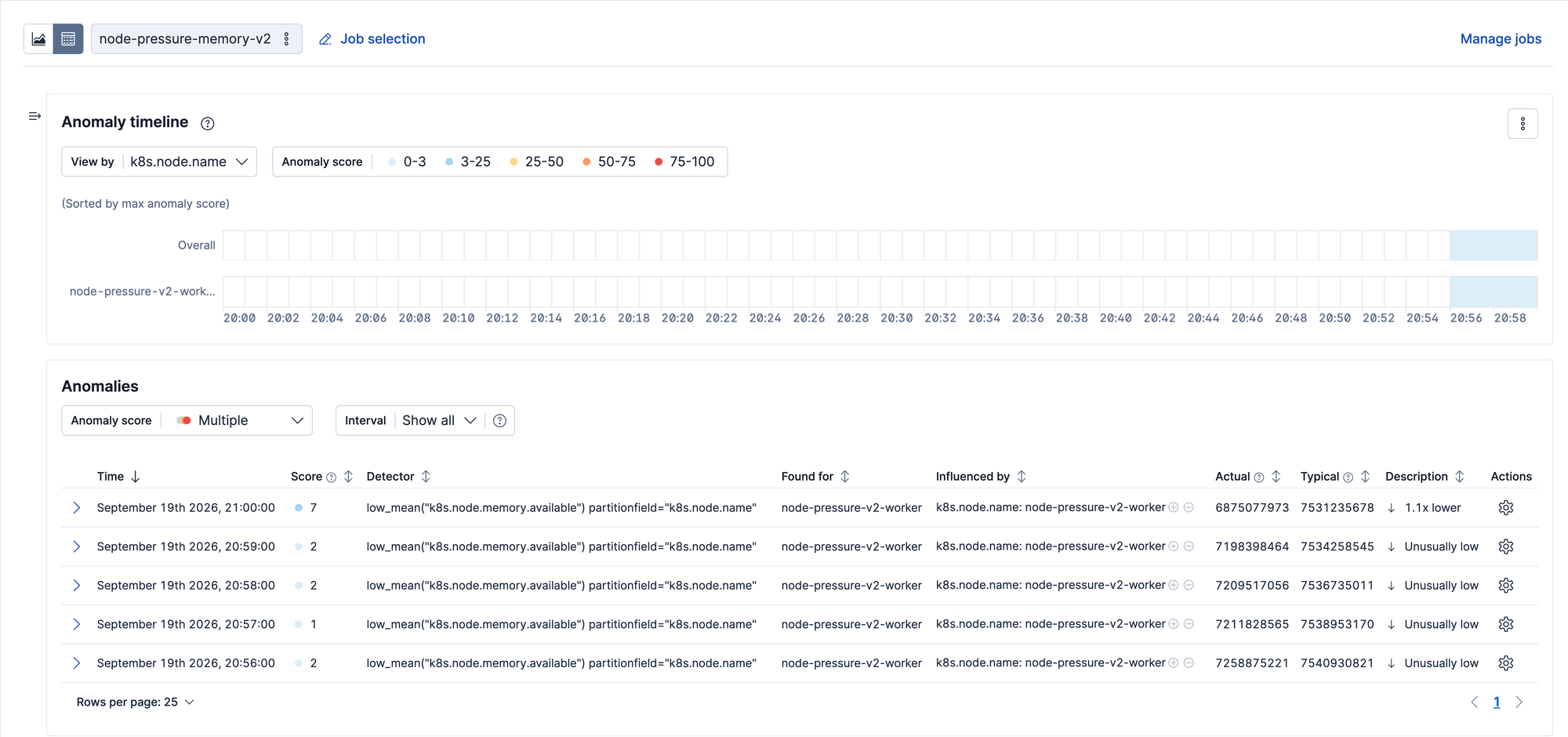Viewport: 1568px width, 737px height.
Task: Sort table by Description column
Action: tap(1425, 477)
